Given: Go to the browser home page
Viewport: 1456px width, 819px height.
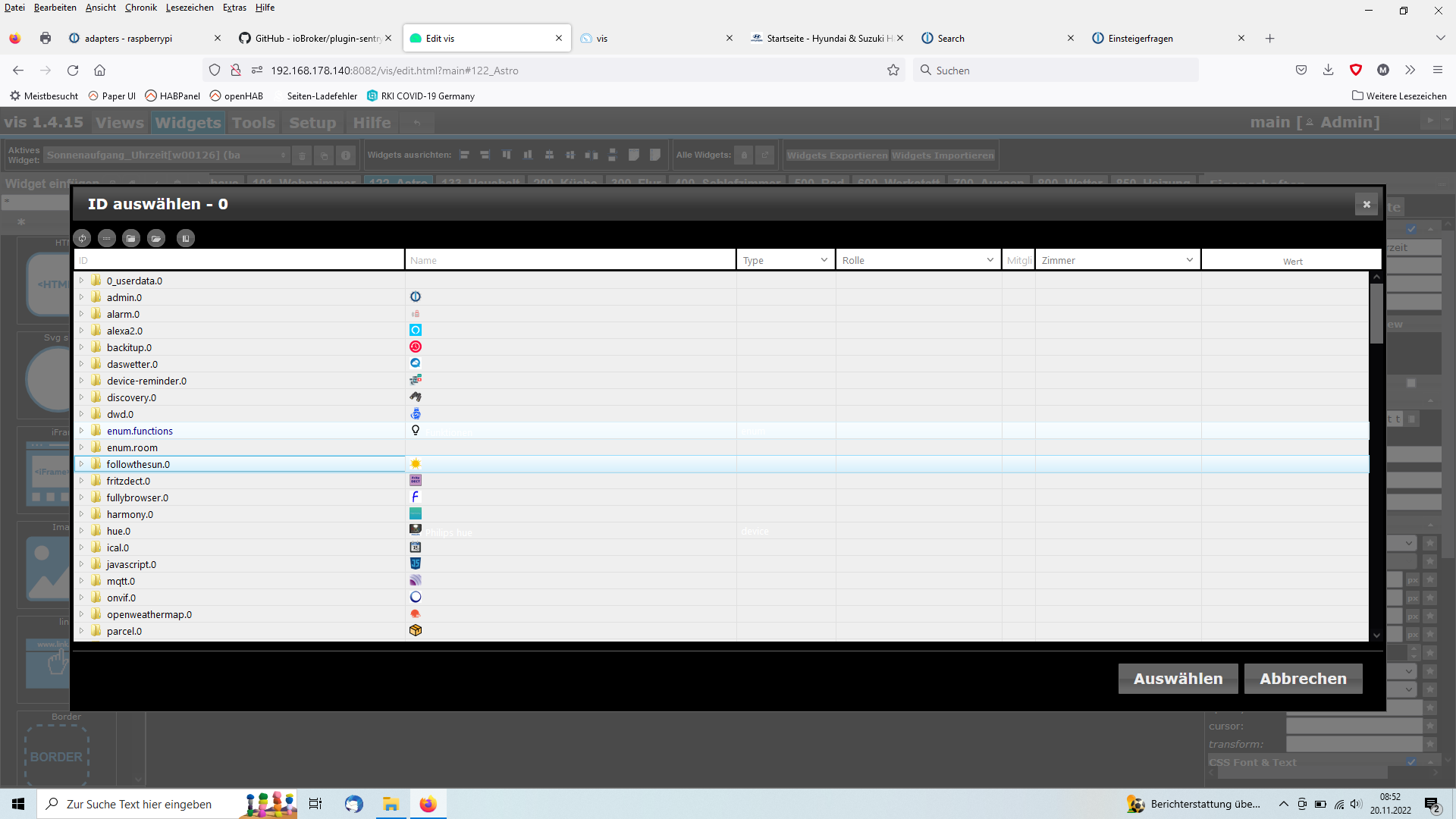Looking at the screenshot, I should click(99, 71).
